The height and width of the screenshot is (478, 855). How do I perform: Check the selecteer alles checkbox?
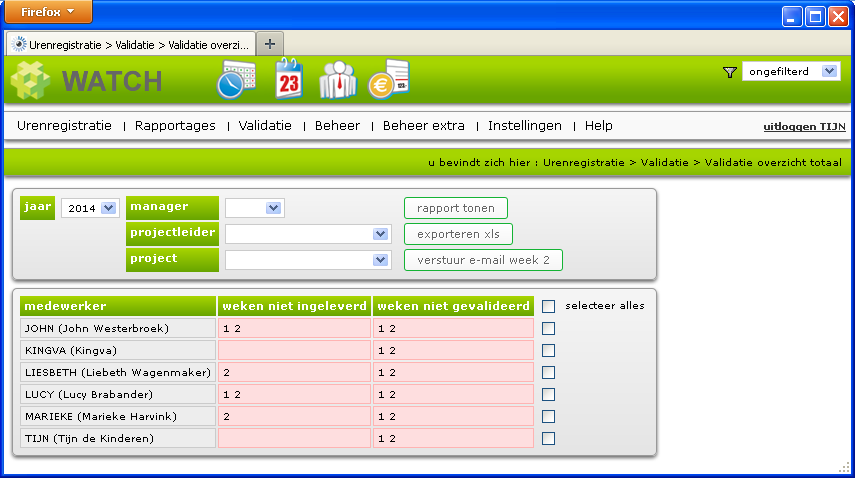click(549, 306)
